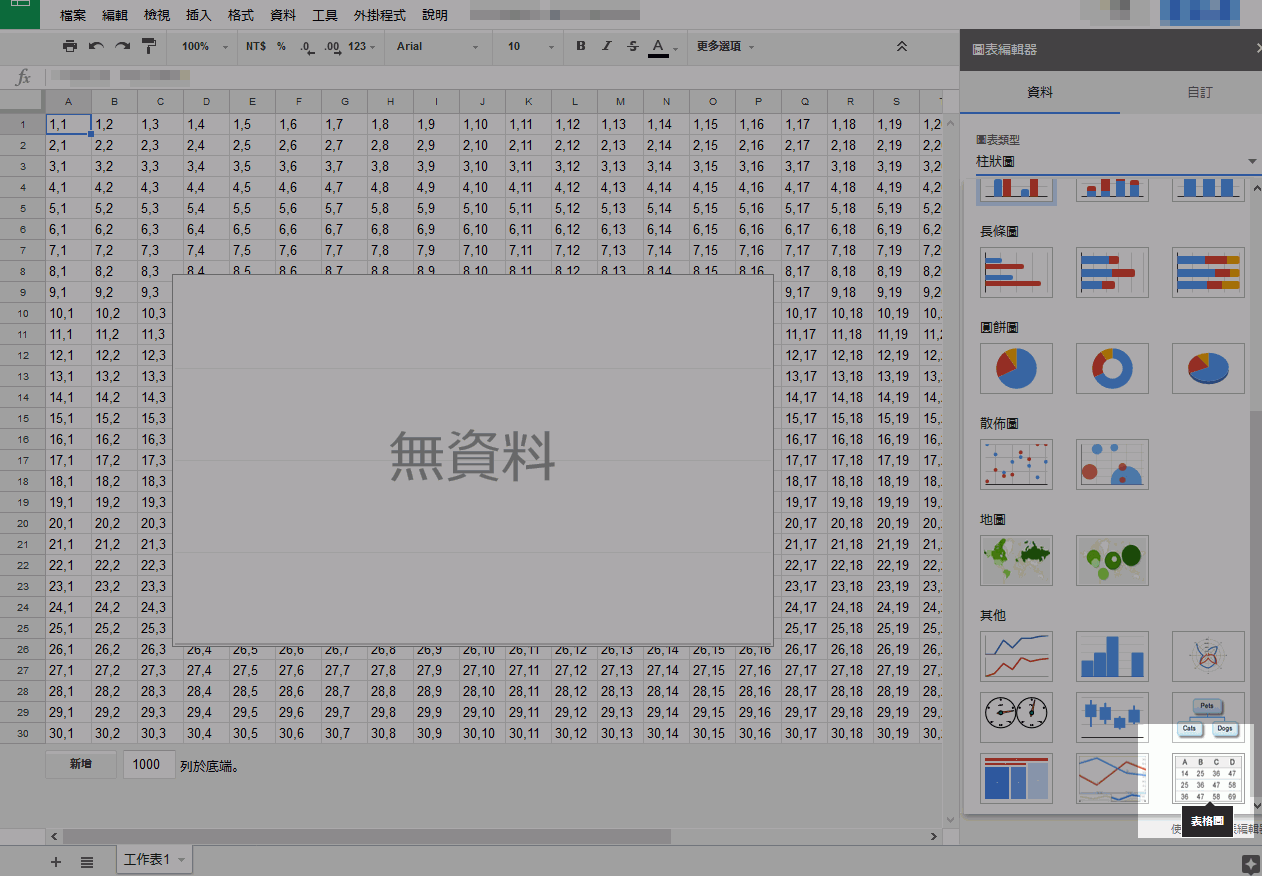
Task: Toggle bold formatting
Action: coord(580,46)
